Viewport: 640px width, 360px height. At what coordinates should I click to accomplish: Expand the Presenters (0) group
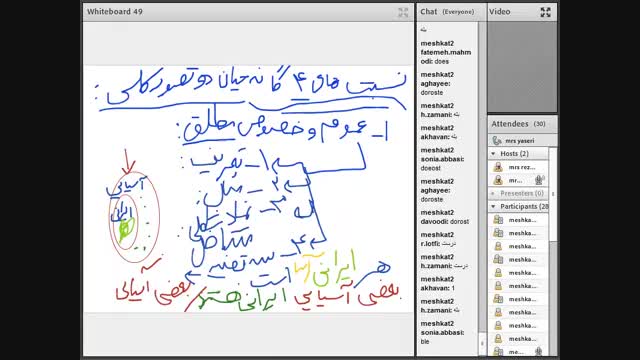pyautogui.click(x=493, y=193)
